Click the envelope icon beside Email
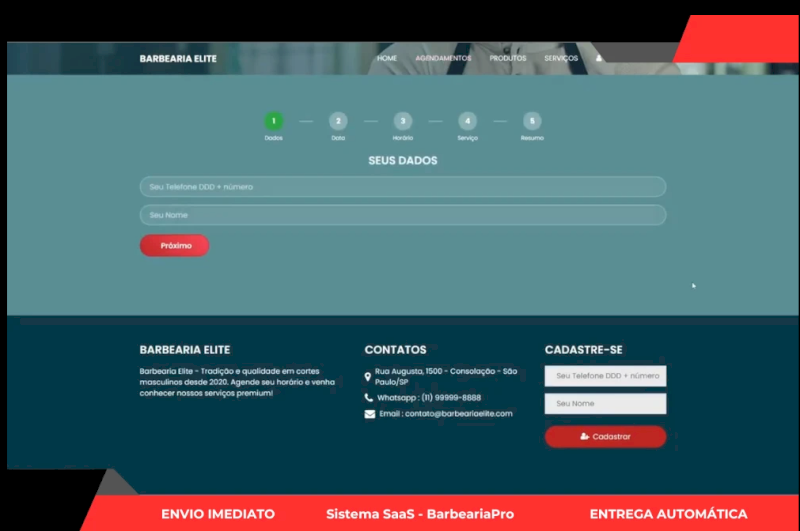 (x=370, y=414)
